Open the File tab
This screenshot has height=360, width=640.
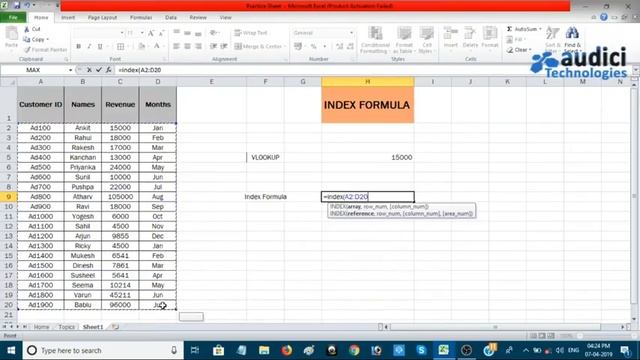(13, 18)
